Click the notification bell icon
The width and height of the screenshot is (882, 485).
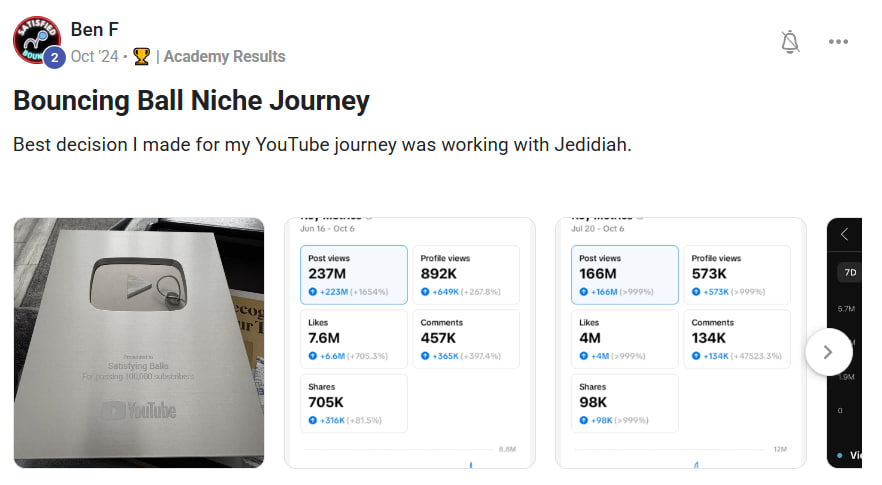[x=790, y=41]
